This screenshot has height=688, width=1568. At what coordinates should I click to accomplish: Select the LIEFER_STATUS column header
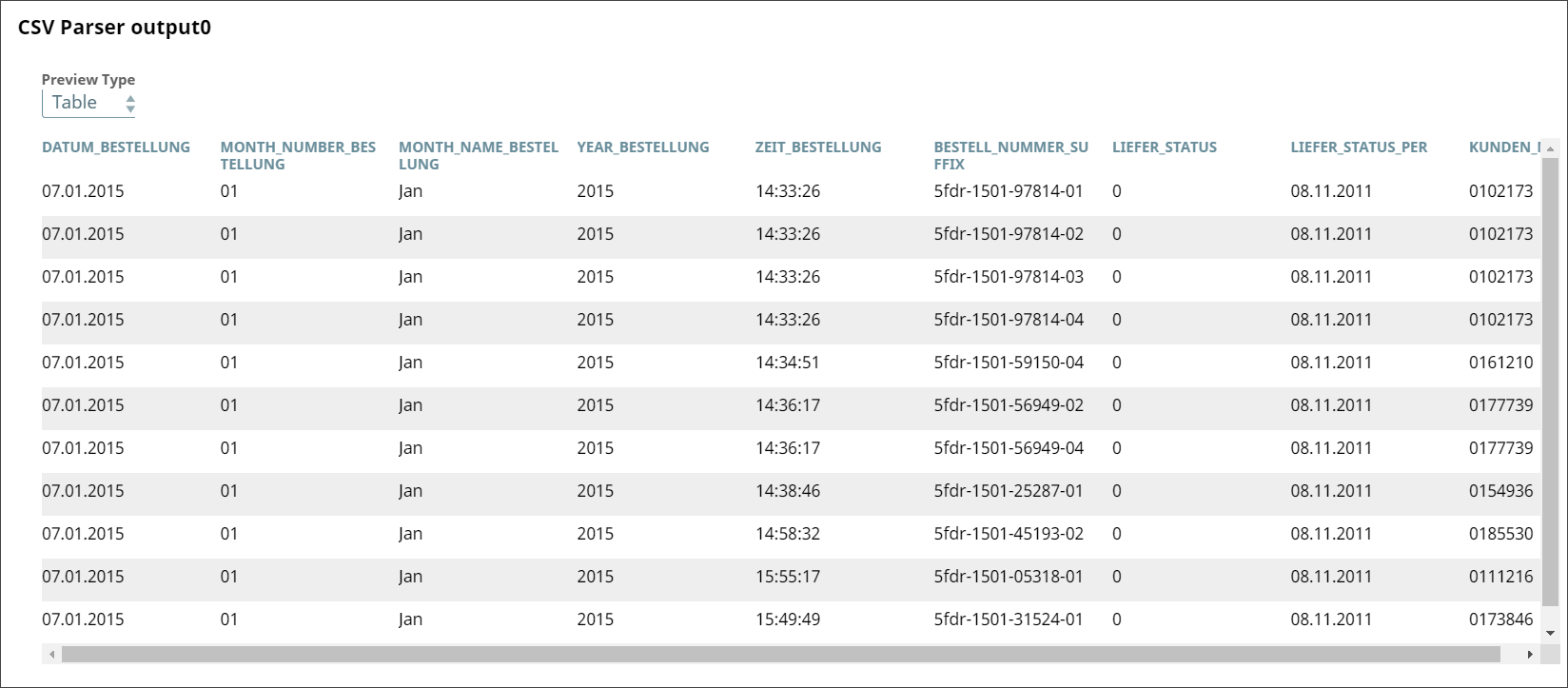pyautogui.click(x=1165, y=147)
